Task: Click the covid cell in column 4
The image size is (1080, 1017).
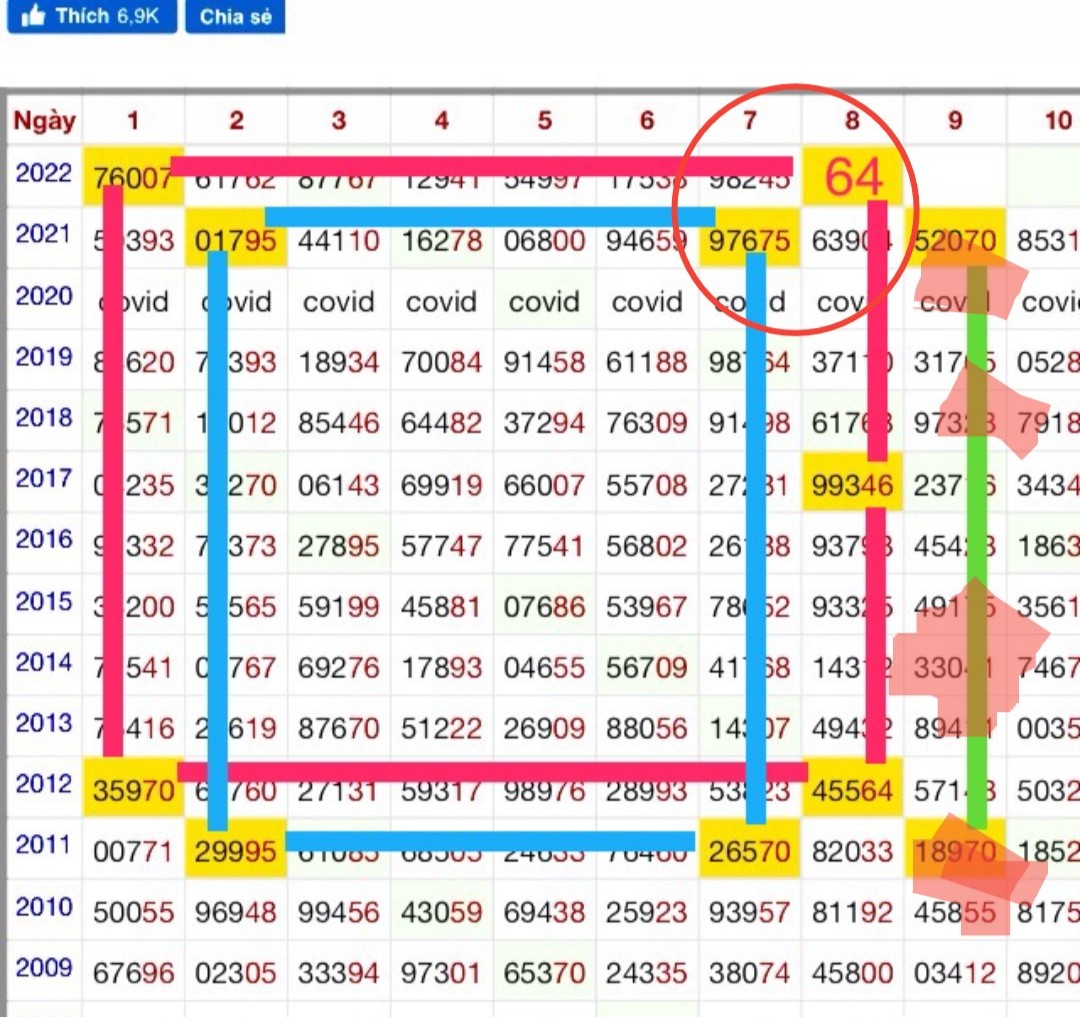Action: point(441,302)
